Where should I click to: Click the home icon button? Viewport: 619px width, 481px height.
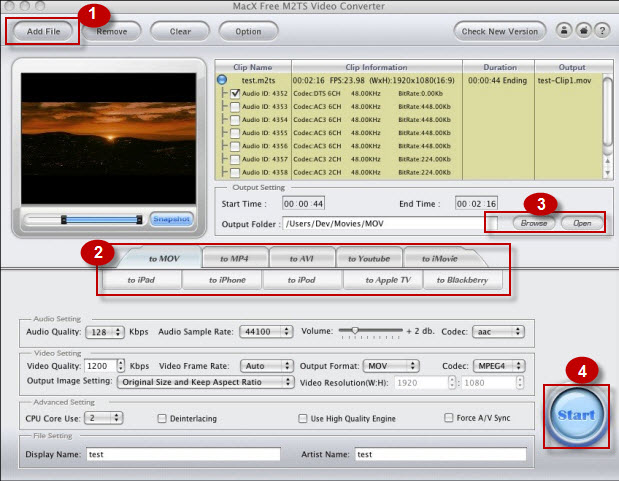(583, 30)
